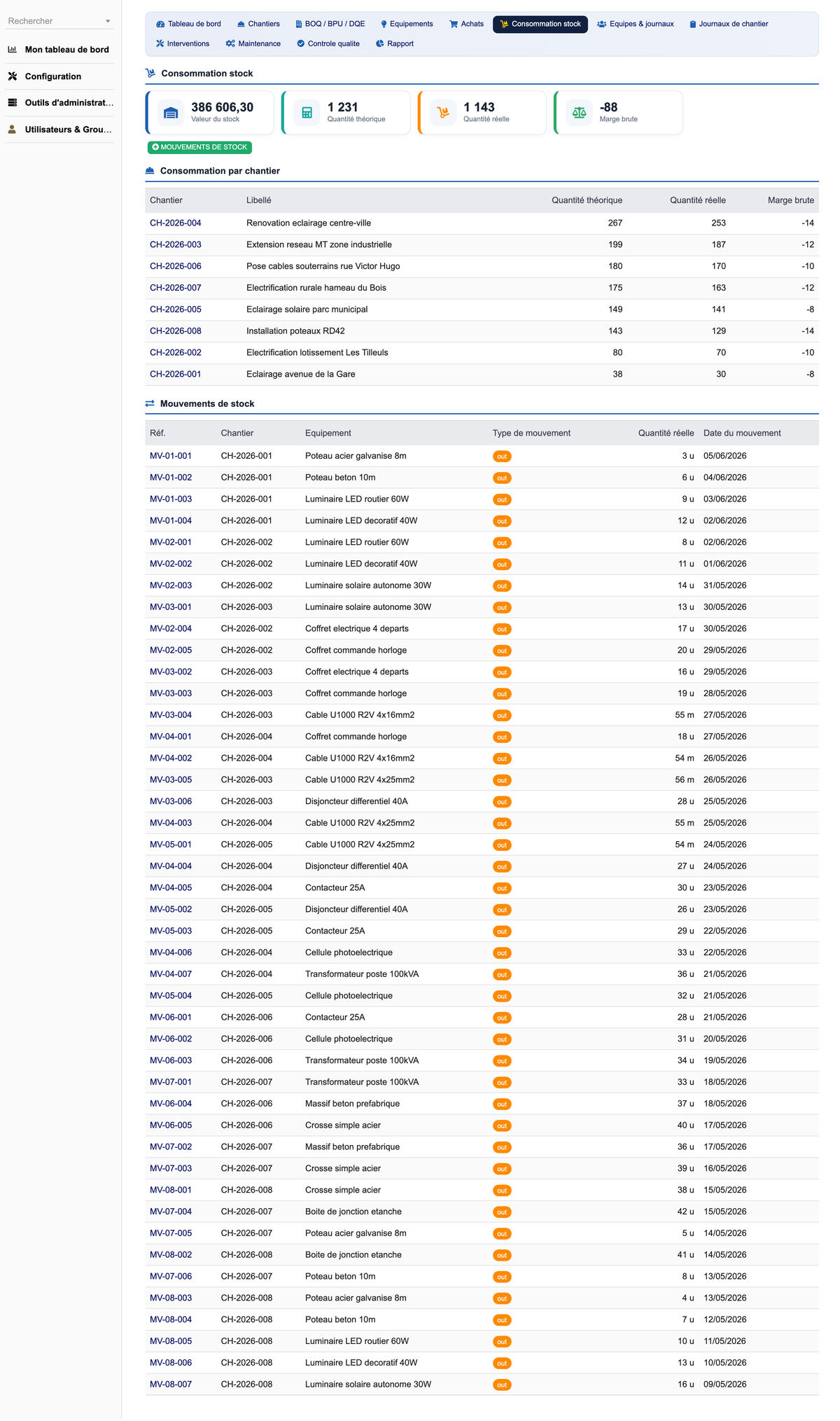Image resolution: width=840 pixels, height=1421 pixels.
Task: Open the Rapport tab
Action: [x=395, y=43]
